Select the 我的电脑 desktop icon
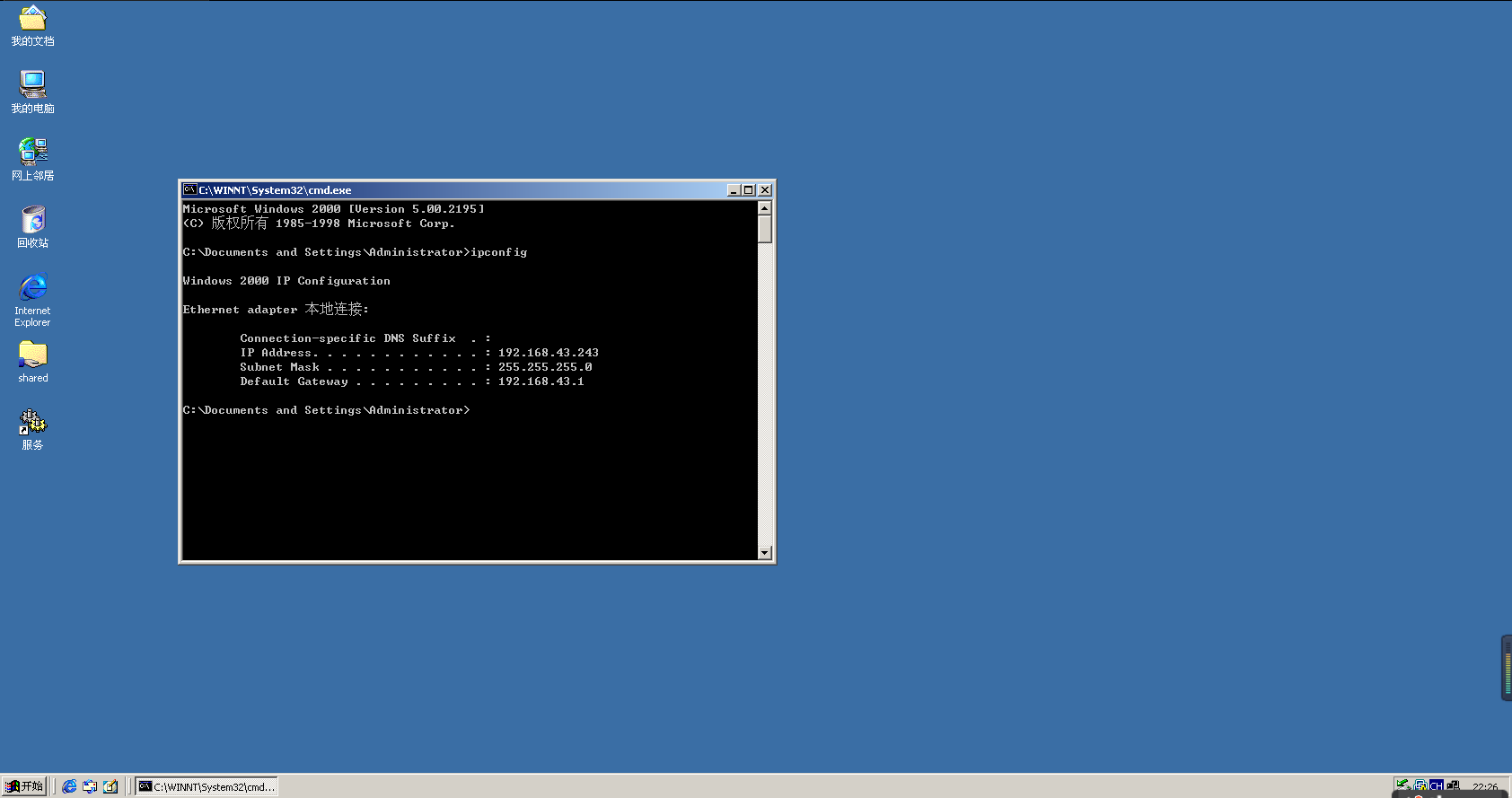Image resolution: width=1512 pixels, height=798 pixels. (32, 92)
